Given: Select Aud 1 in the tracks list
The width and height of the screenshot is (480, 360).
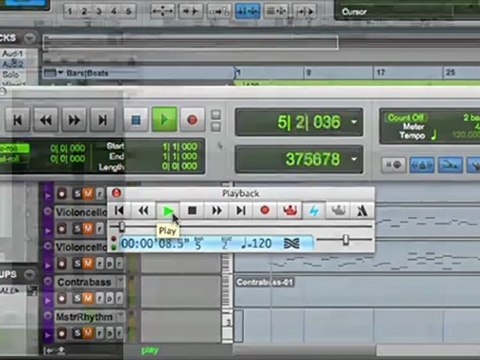Looking at the screenshot, I should point(12,53).
